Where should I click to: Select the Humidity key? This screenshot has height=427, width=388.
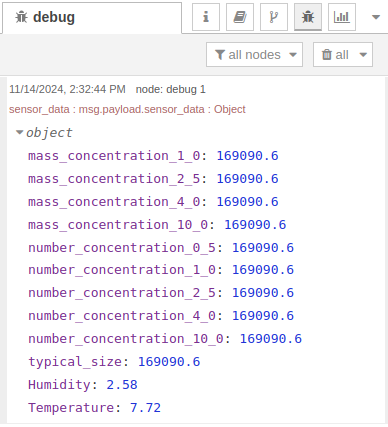pyautogui.click(x=59, y=385)
